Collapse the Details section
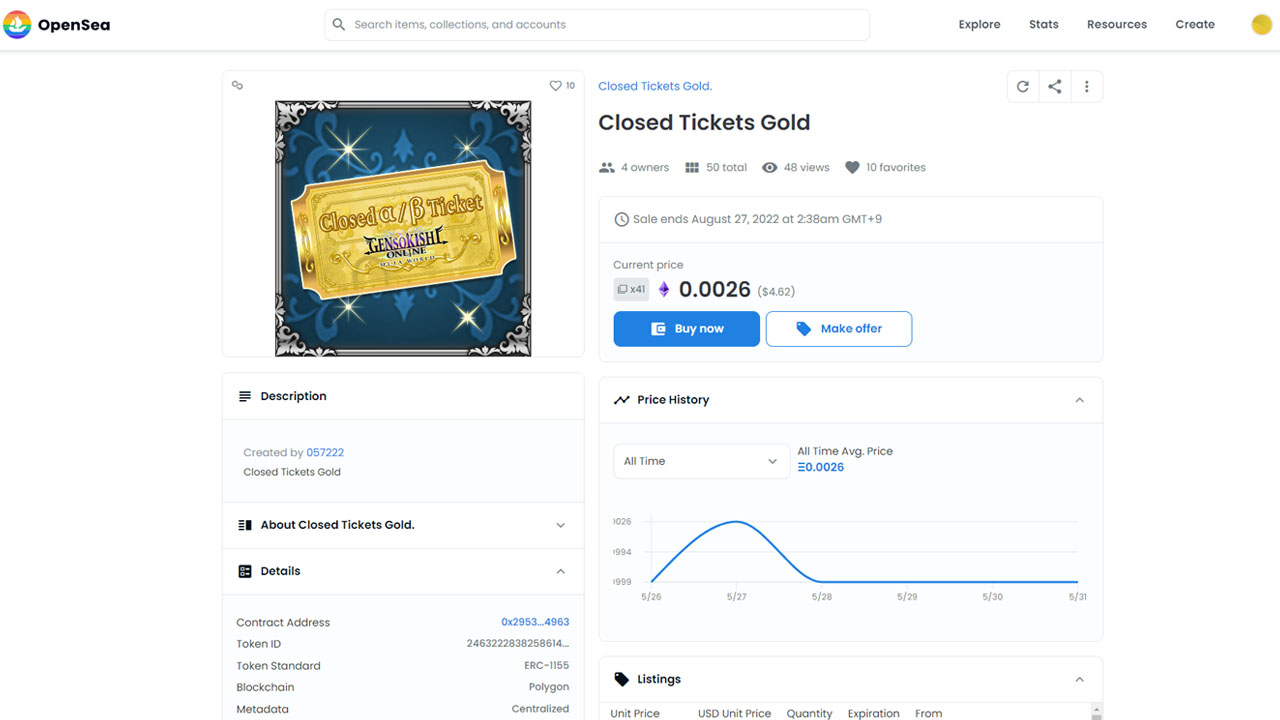 [561, 571]
